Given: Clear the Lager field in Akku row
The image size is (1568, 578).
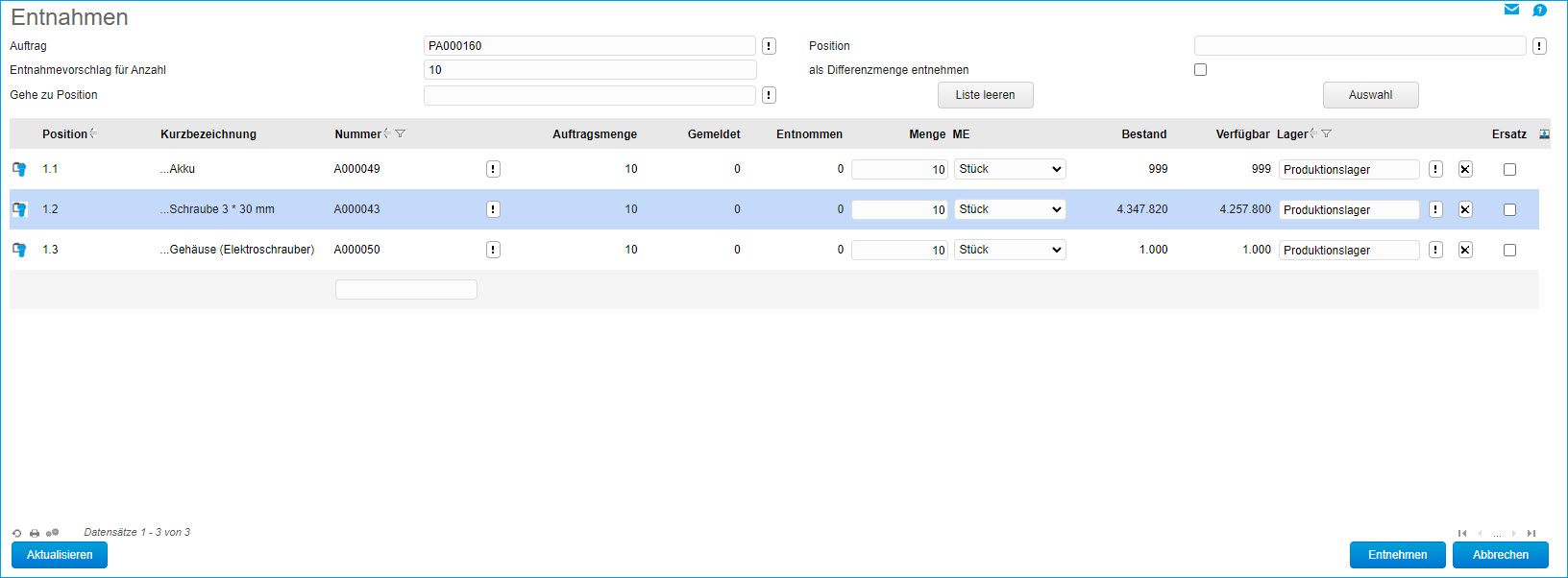Looking at the screenshot, I should 1465,169.
